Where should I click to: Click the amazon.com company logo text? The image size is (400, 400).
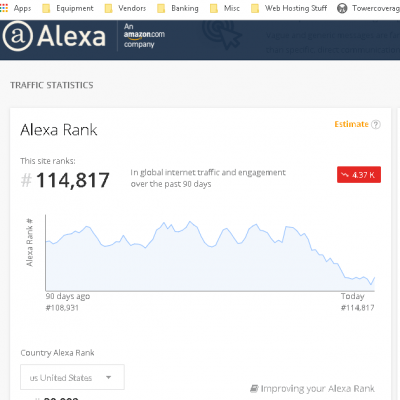point(144,35)
